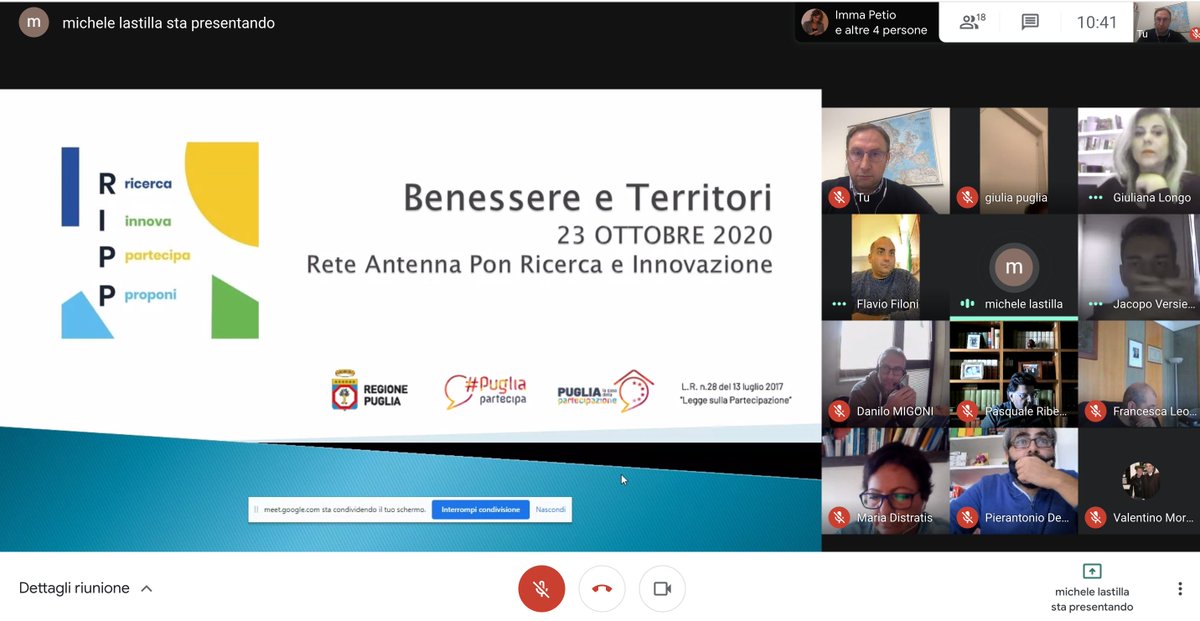Click the muted mic badge on the 'Tu' tile
The image size is (1200, 621).
pyautogui.click(x=838, y=197)
